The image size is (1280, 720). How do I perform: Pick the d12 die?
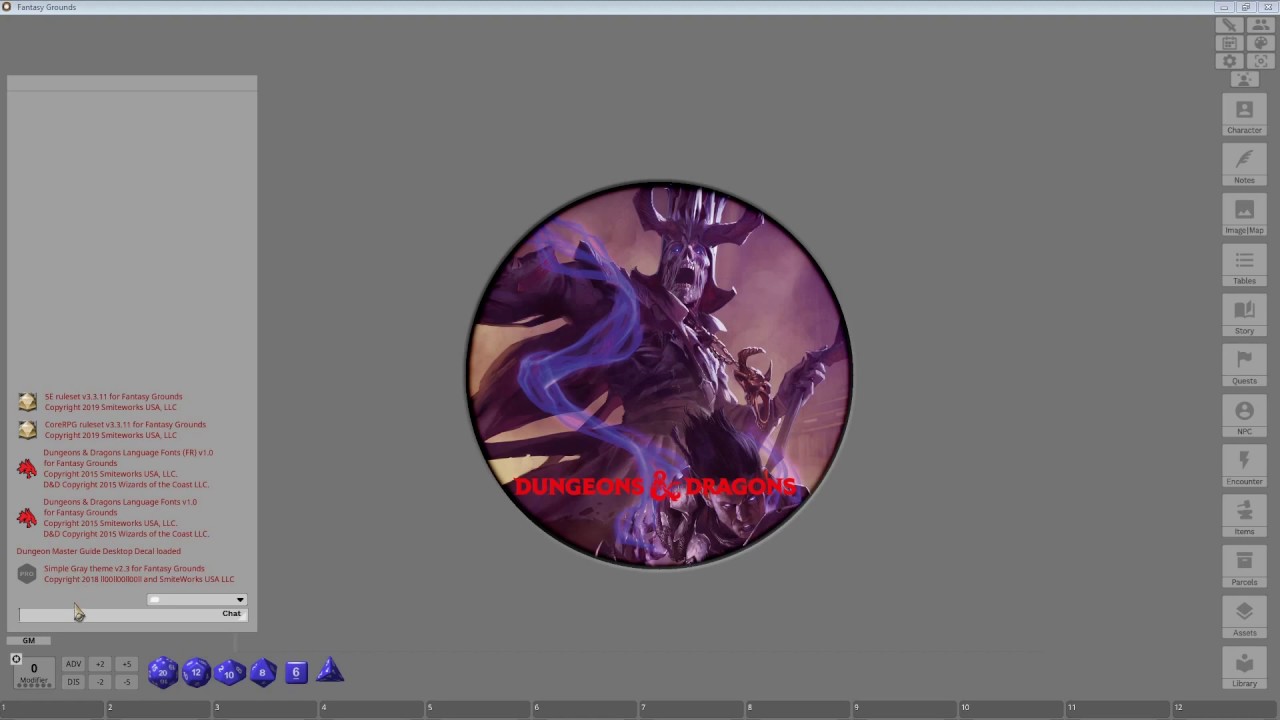pyautogui.click(x=196, y=672)
